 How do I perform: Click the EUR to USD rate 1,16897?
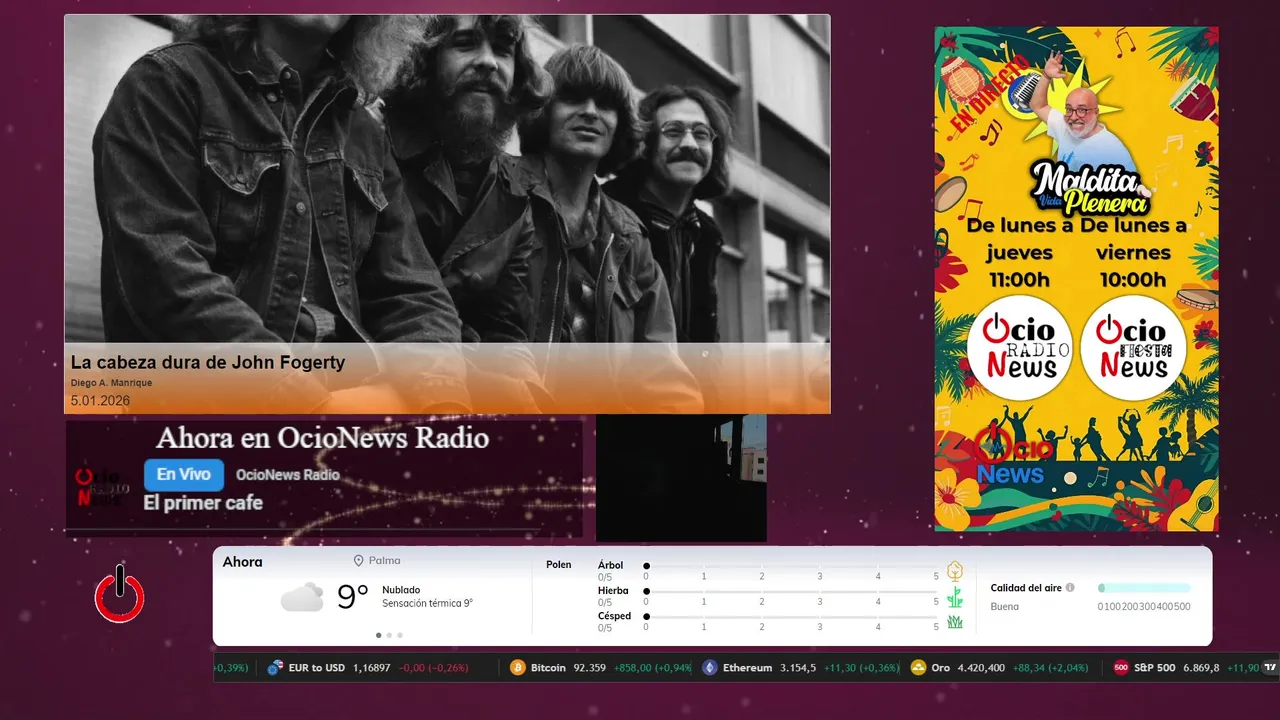click(372, 668)
